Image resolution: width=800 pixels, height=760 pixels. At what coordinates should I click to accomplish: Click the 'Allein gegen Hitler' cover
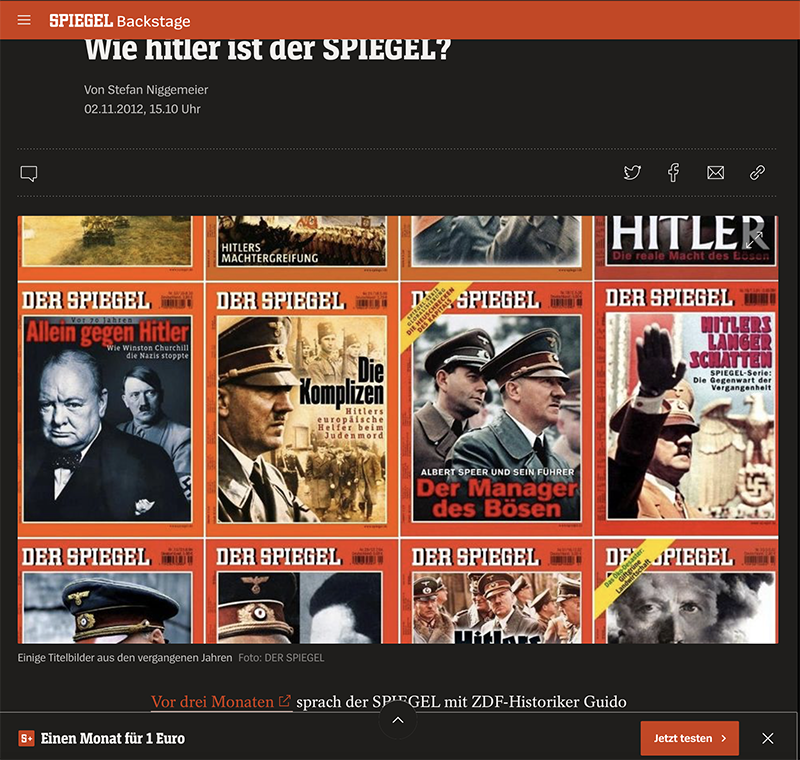click(x=107, y=410)
